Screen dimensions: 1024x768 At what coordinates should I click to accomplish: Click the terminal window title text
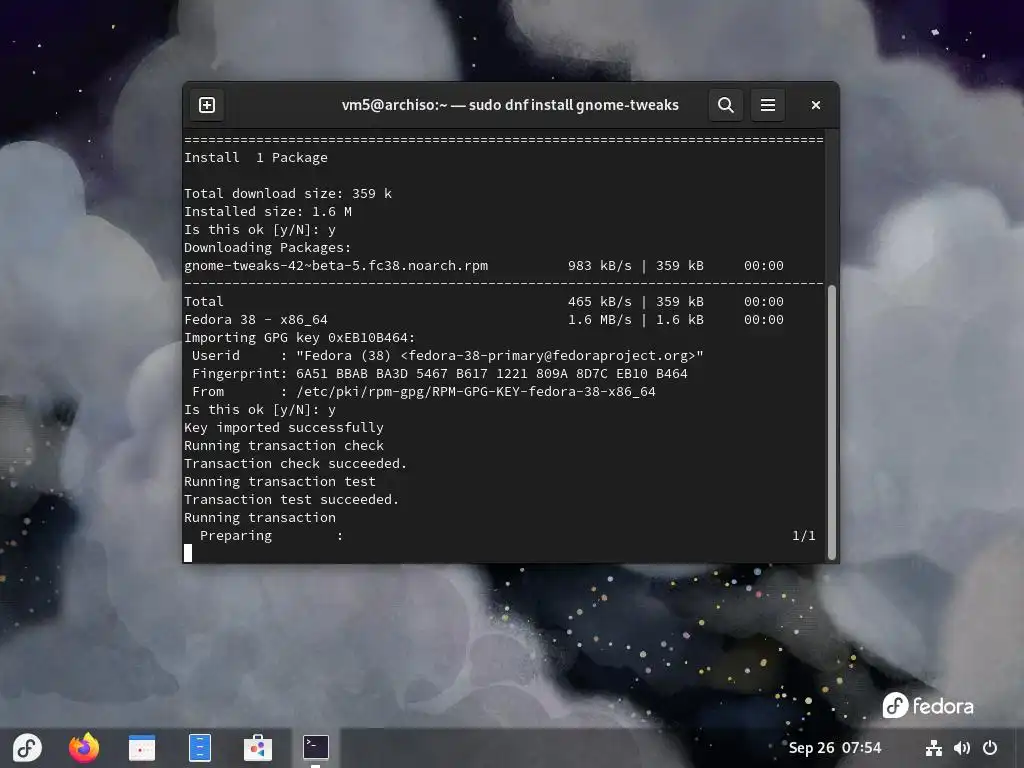click(510, 105)
